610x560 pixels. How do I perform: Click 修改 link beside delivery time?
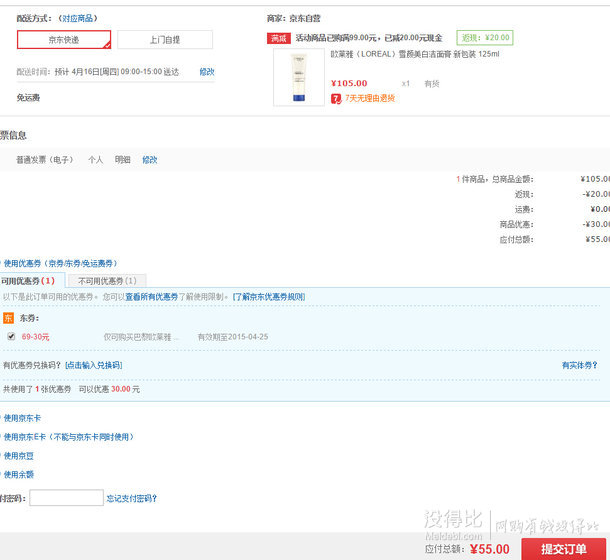pos(207,72)
